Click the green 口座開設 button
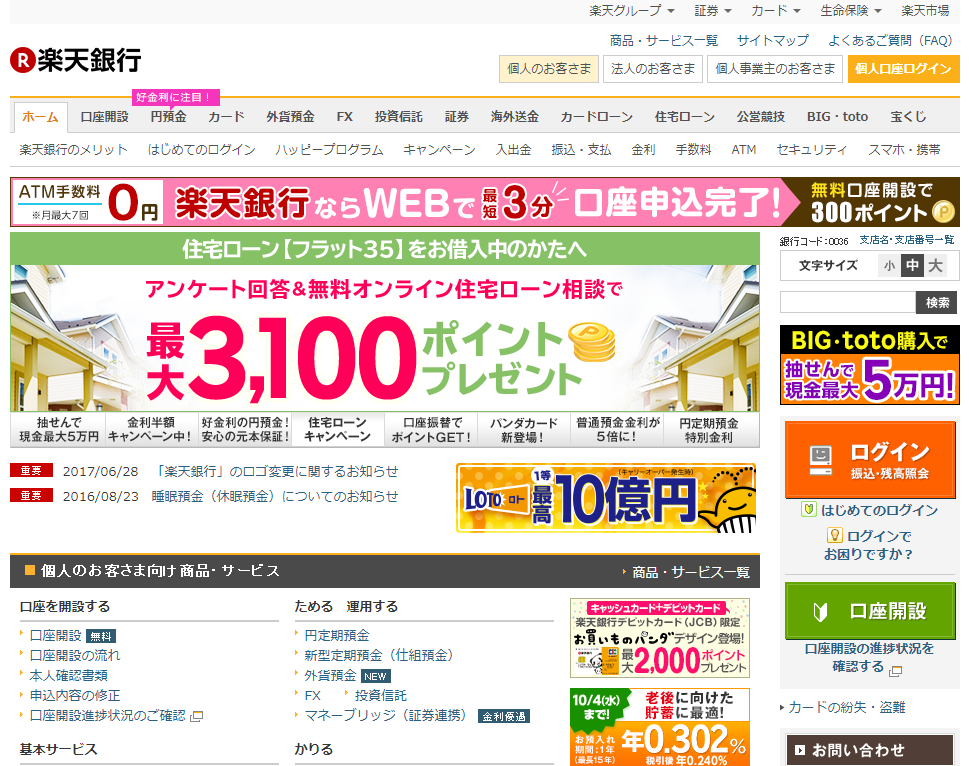969x766 pixels. coord(870,611)
